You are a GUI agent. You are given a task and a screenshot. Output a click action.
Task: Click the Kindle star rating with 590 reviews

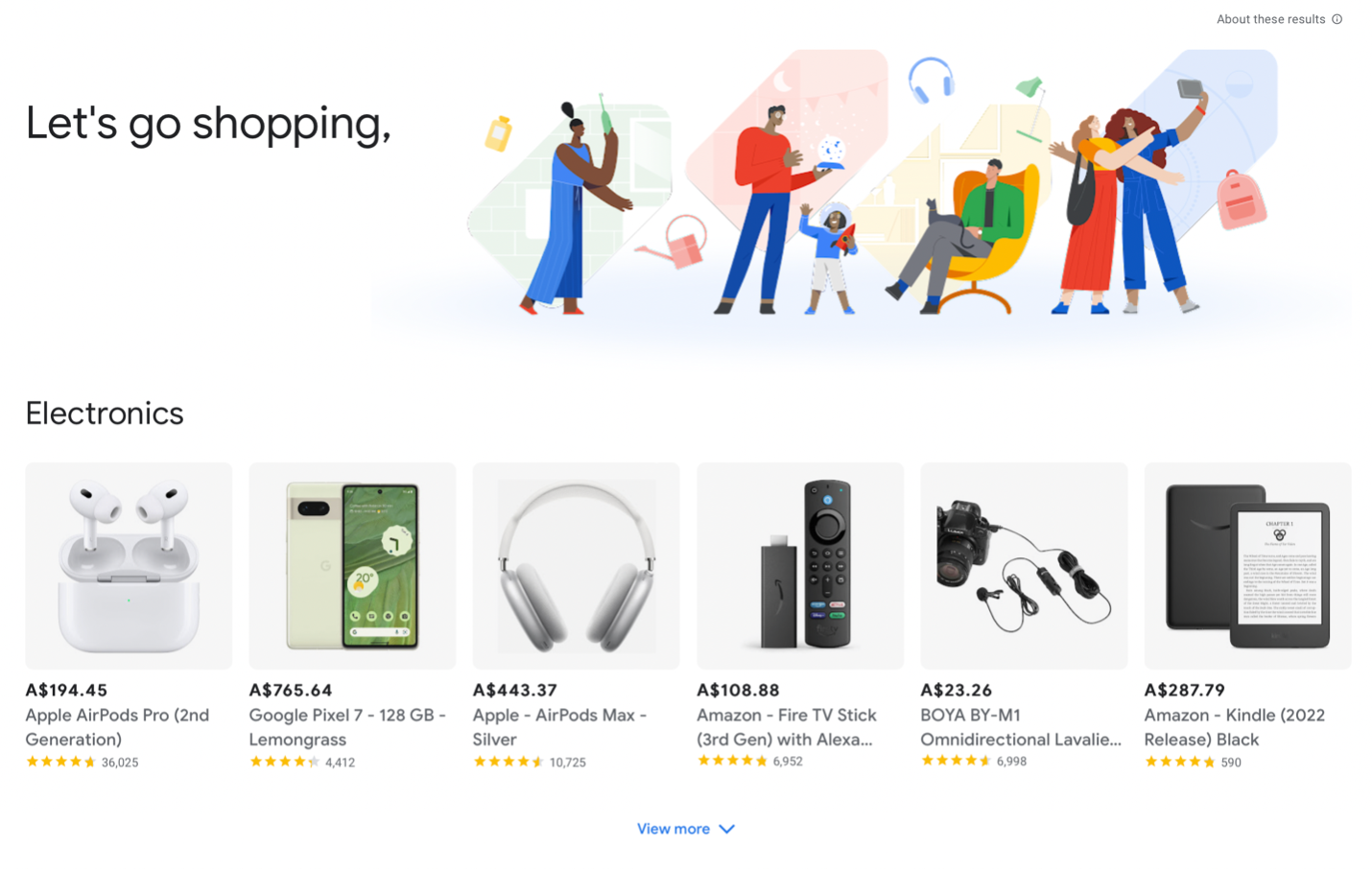(x=1193, y=763)
